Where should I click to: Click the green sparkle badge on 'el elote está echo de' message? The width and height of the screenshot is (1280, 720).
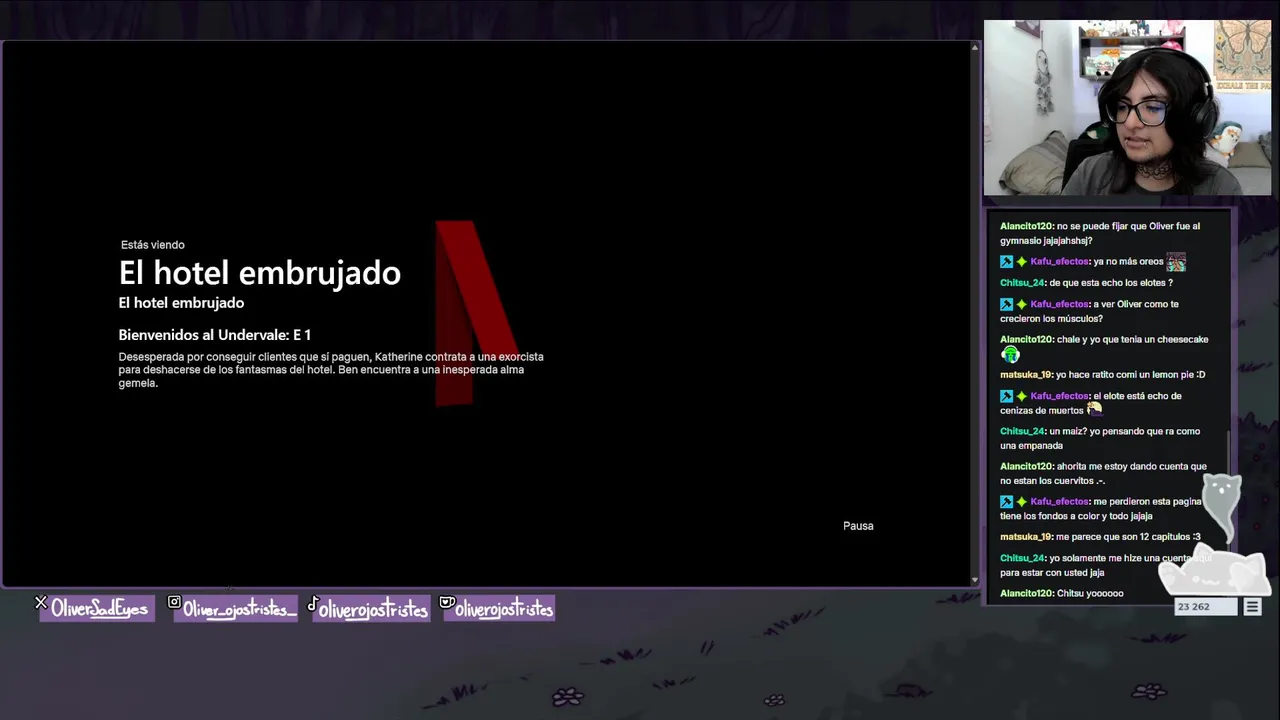(1021, 396)
